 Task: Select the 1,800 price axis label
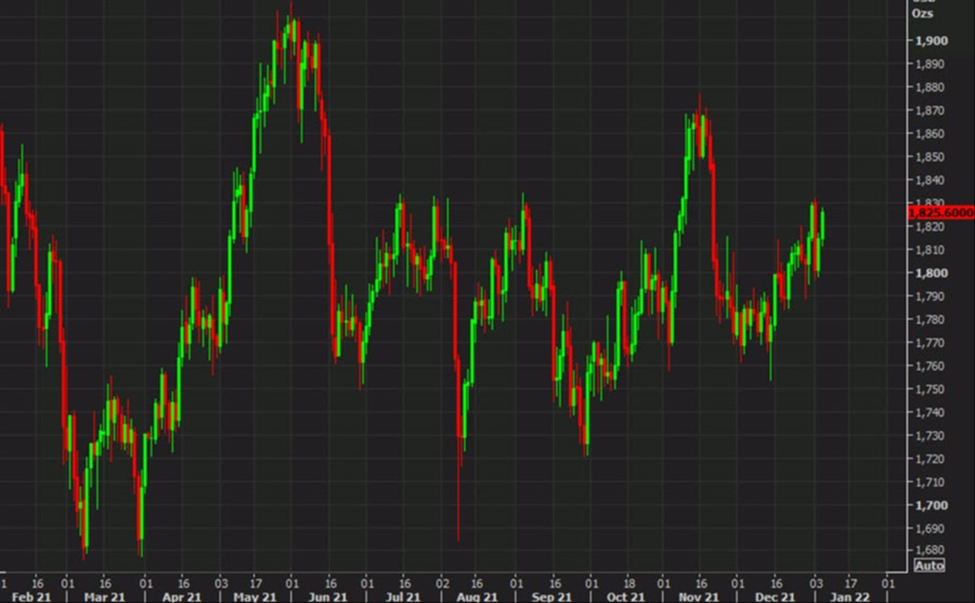931,274
